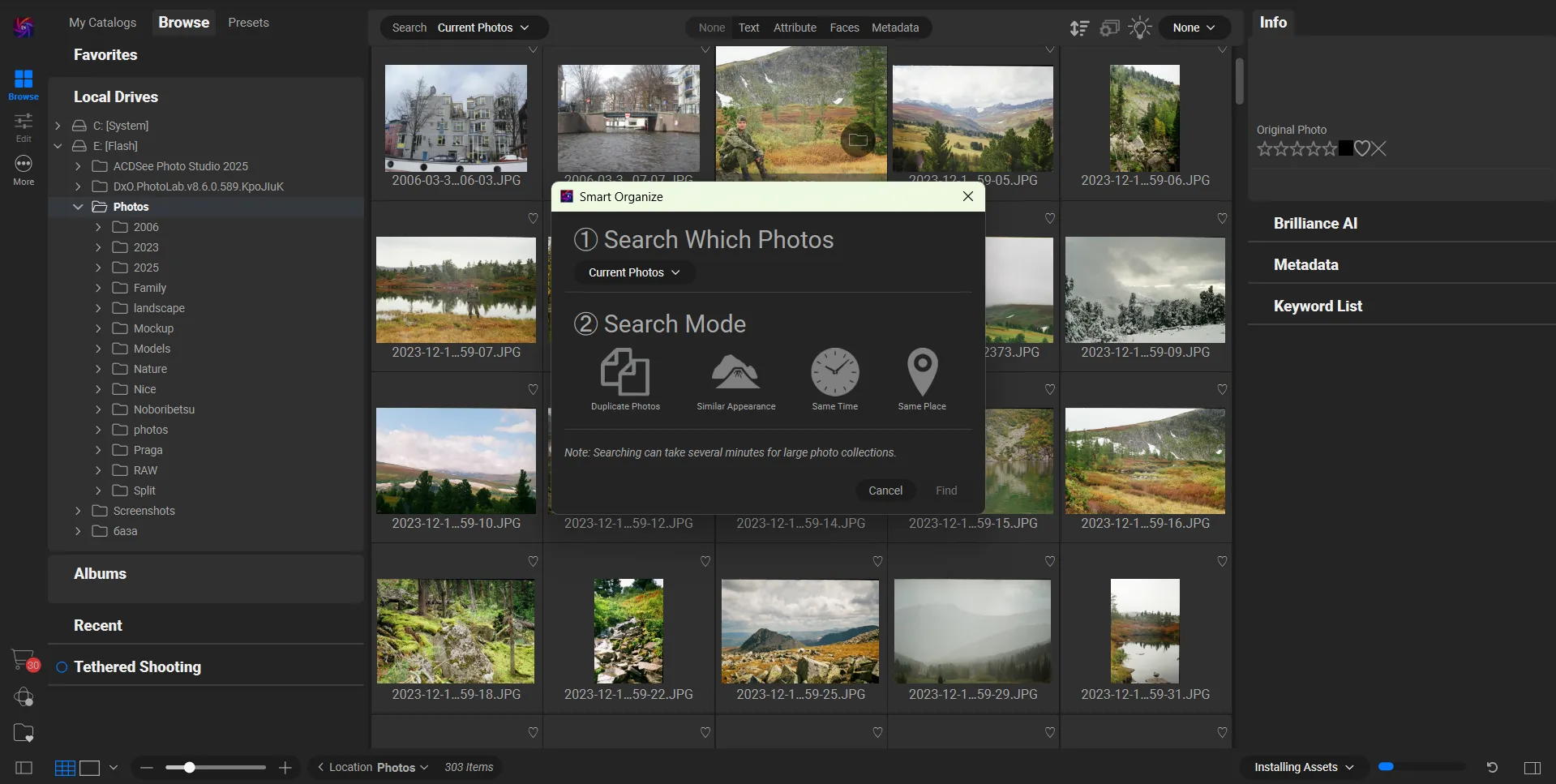Toggle the right panel layout icon
Viewport: 1556px width, 784px height.
tap(1532, 767)
